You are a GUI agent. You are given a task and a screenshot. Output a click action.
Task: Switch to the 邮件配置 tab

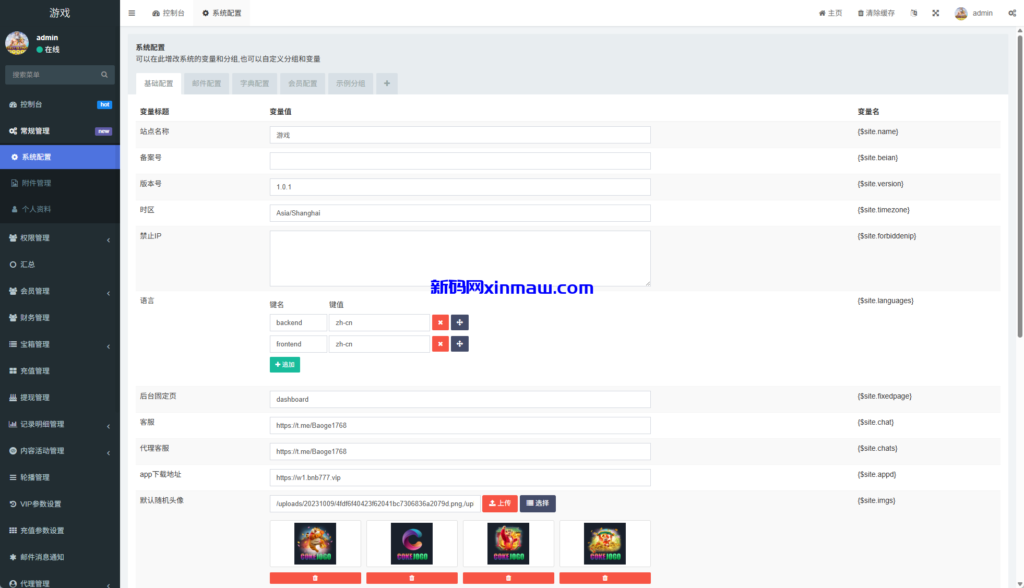tap(206, 83)
